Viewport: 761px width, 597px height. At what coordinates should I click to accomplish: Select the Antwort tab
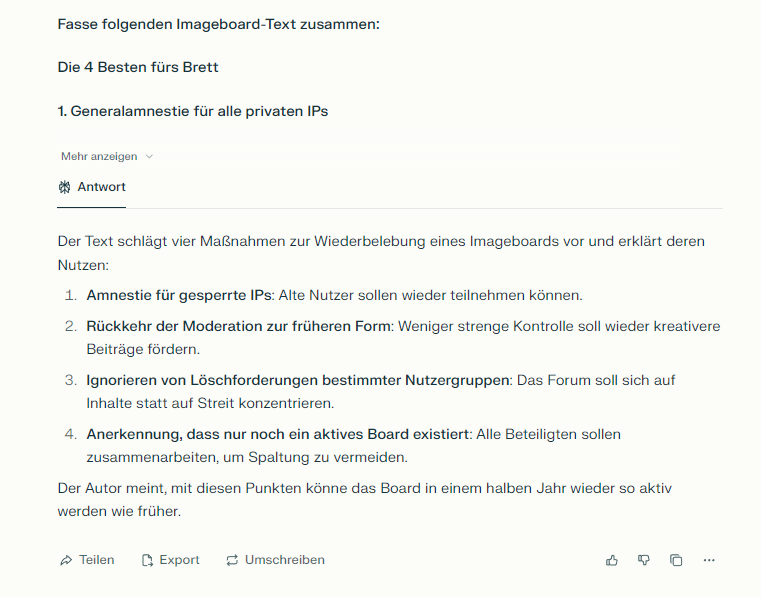pos(91,187)
